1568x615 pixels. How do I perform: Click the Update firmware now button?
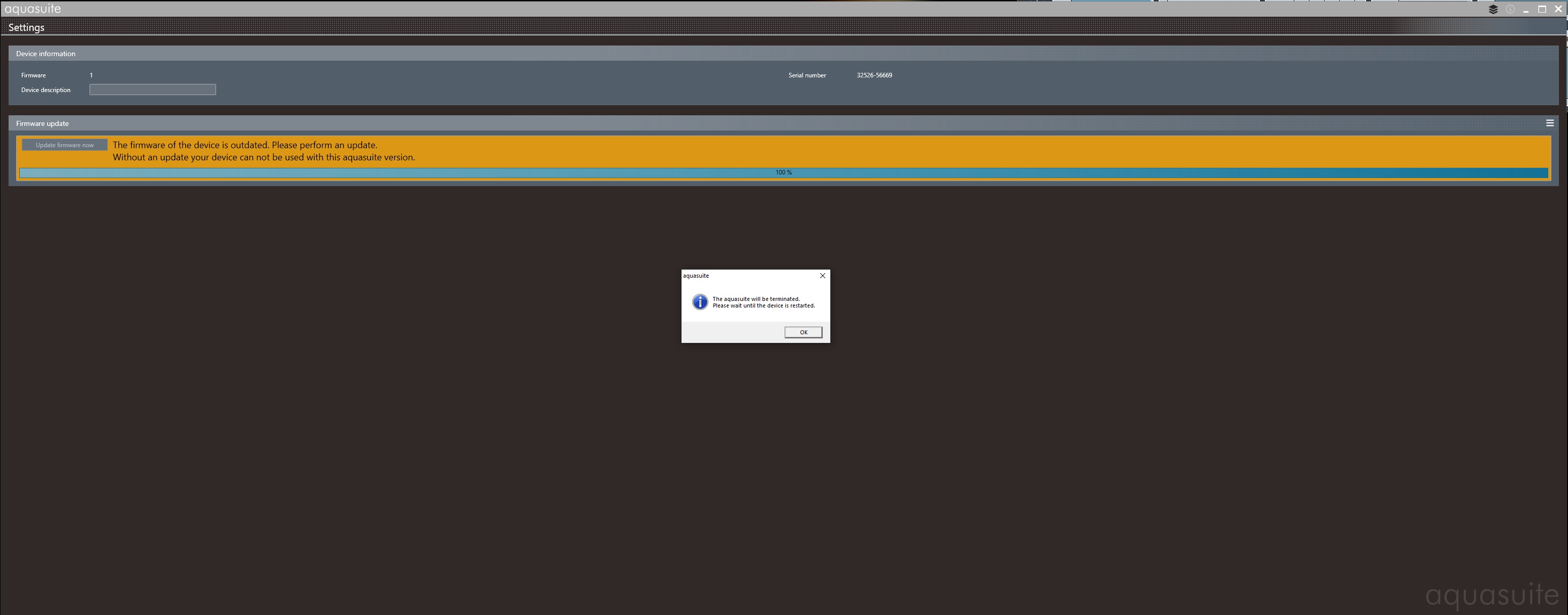coord(65,145)
